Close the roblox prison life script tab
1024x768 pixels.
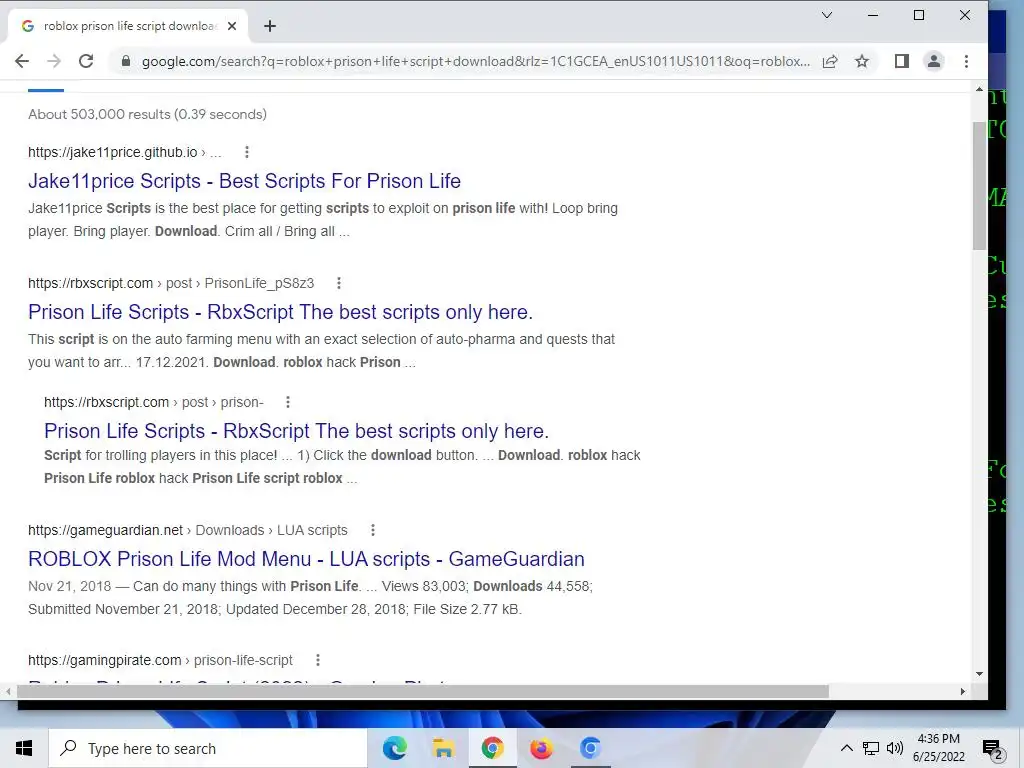click(x=232, y=26)
